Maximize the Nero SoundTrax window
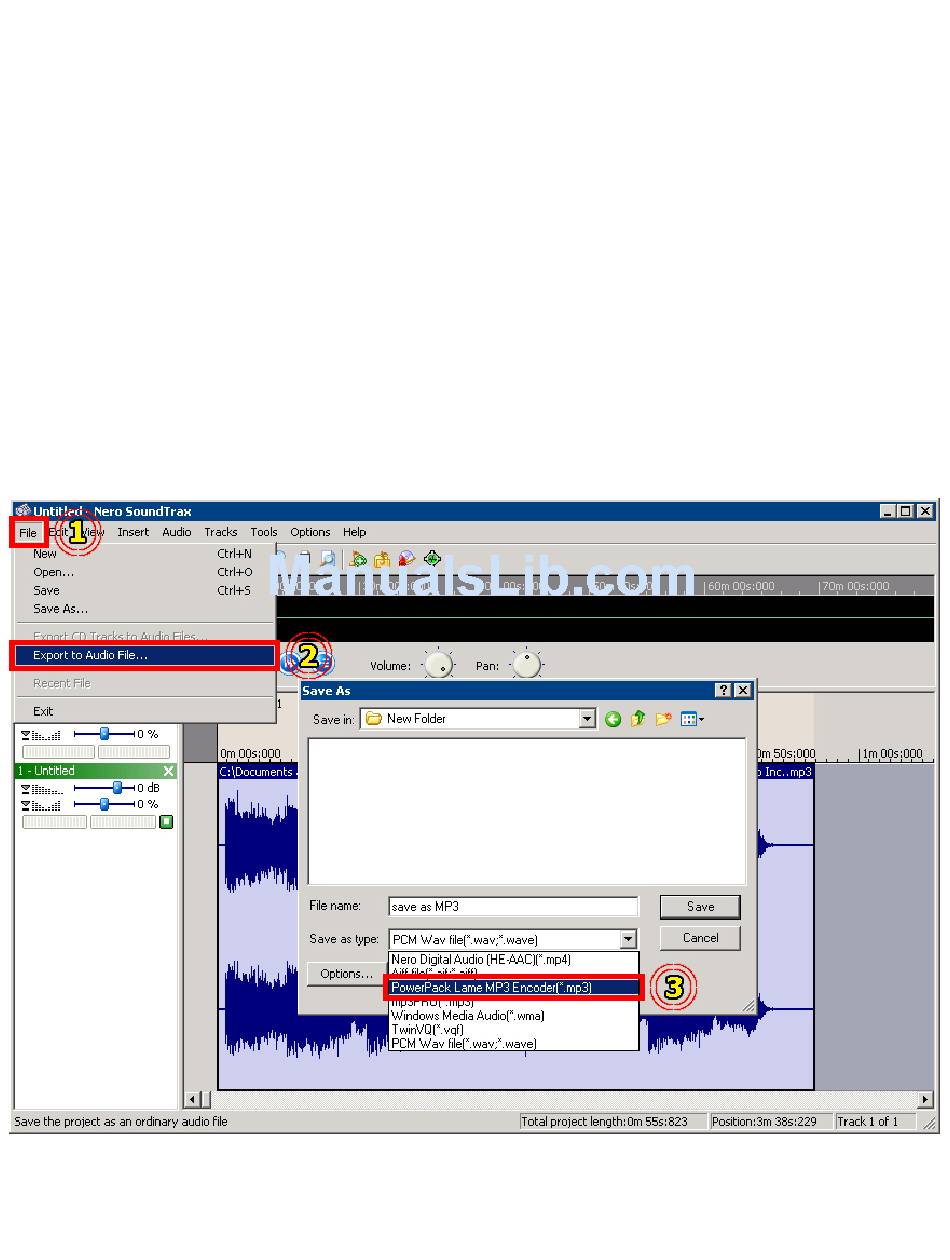This screenshot has width=950, height=1260. 906,511
